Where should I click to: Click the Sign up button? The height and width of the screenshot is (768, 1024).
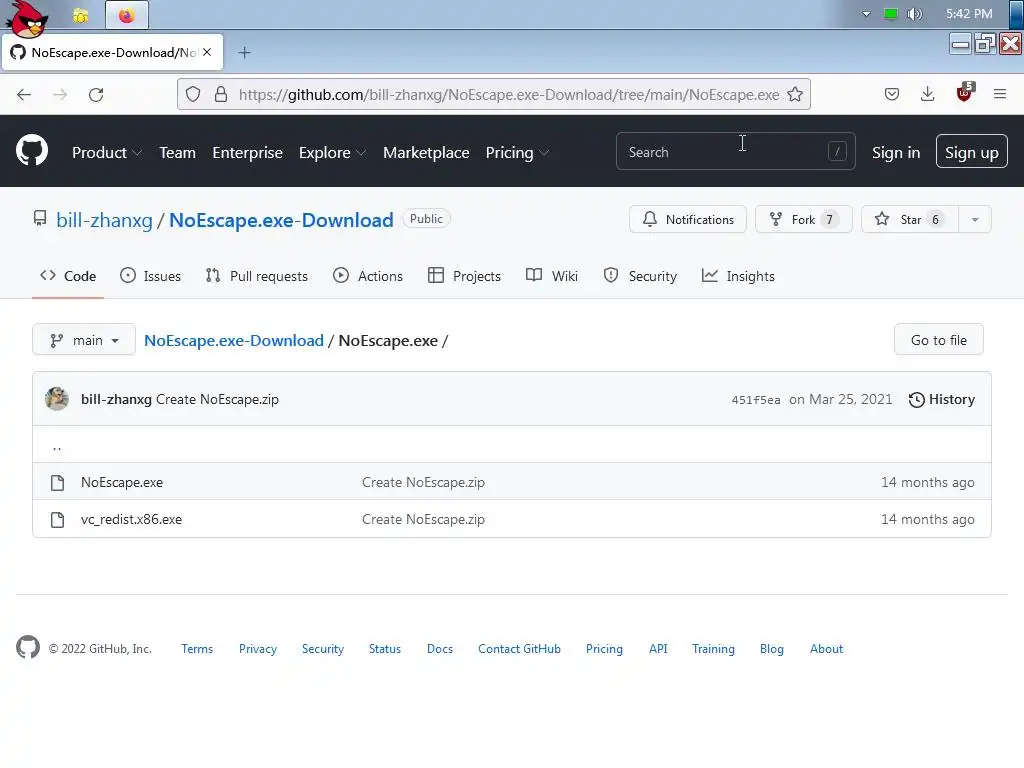click(x=972, y=152)
